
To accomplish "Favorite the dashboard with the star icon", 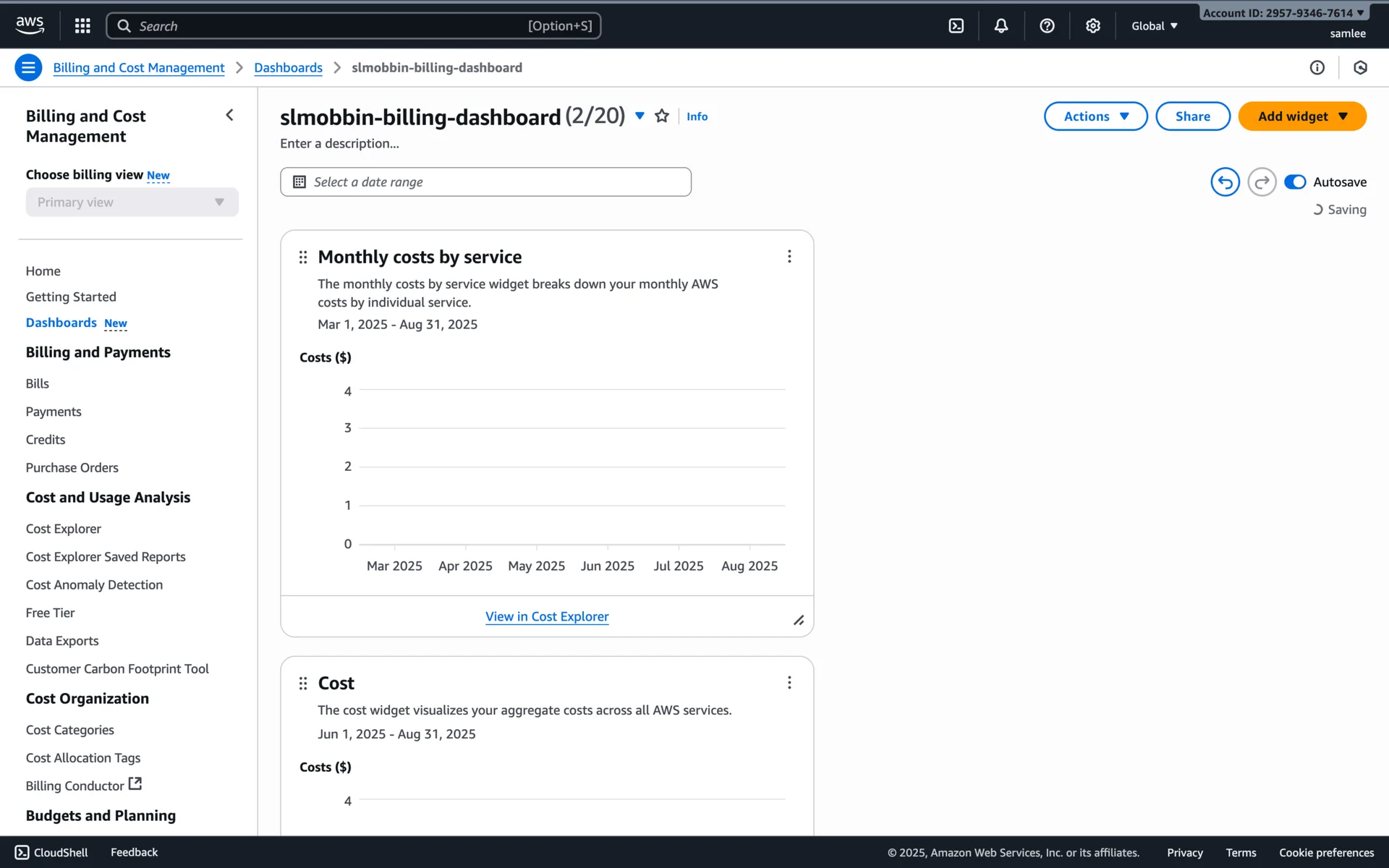I will point(661,116).
